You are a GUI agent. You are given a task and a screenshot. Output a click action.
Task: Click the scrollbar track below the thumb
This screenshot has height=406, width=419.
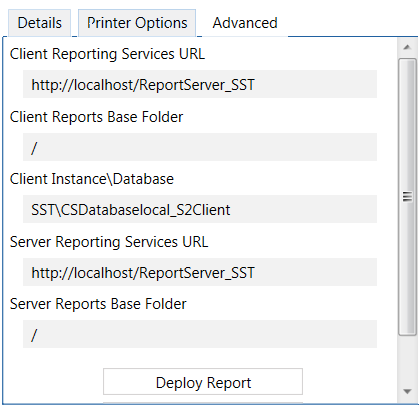click(407, 359)
